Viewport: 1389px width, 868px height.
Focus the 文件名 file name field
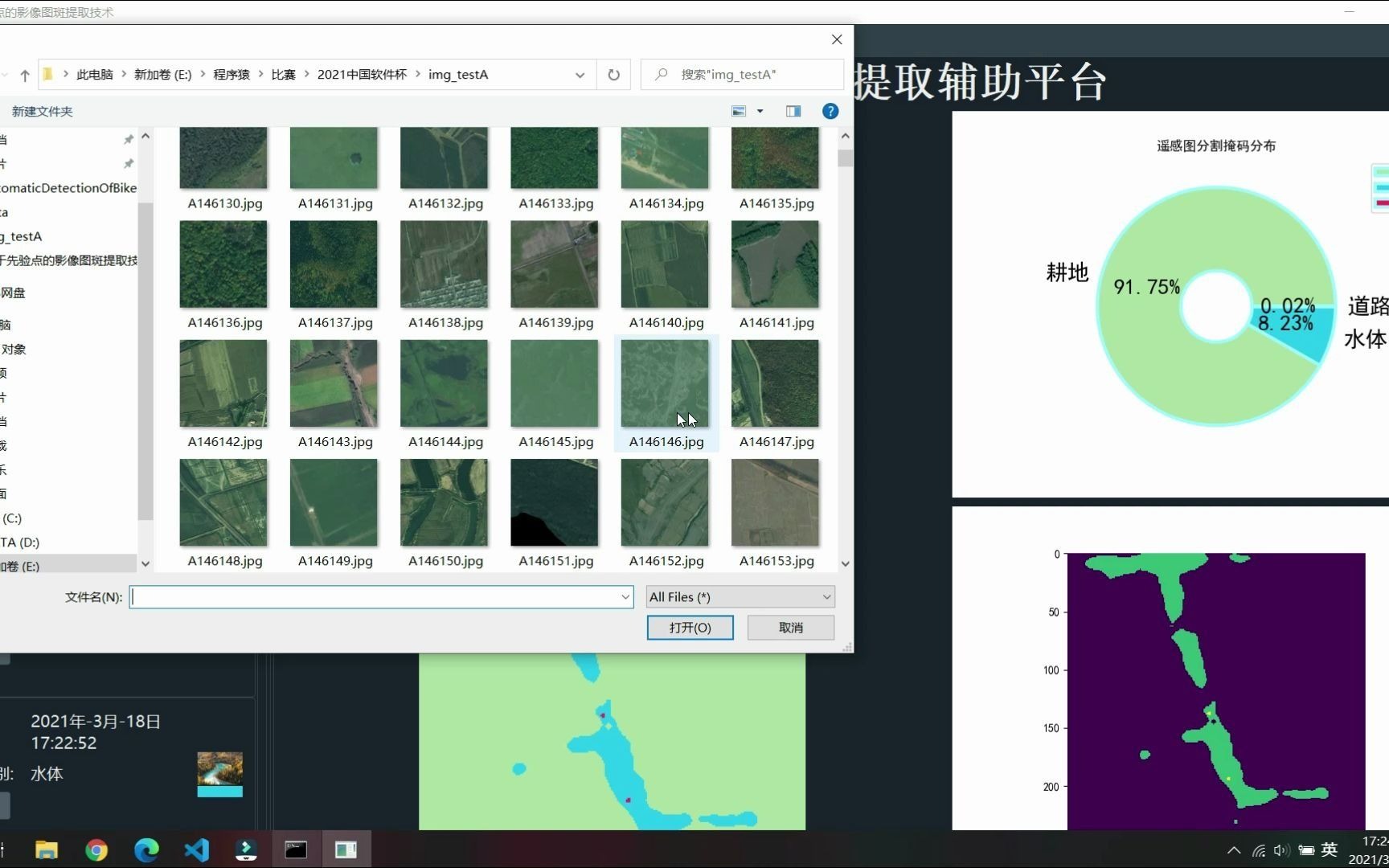[381, 597]
